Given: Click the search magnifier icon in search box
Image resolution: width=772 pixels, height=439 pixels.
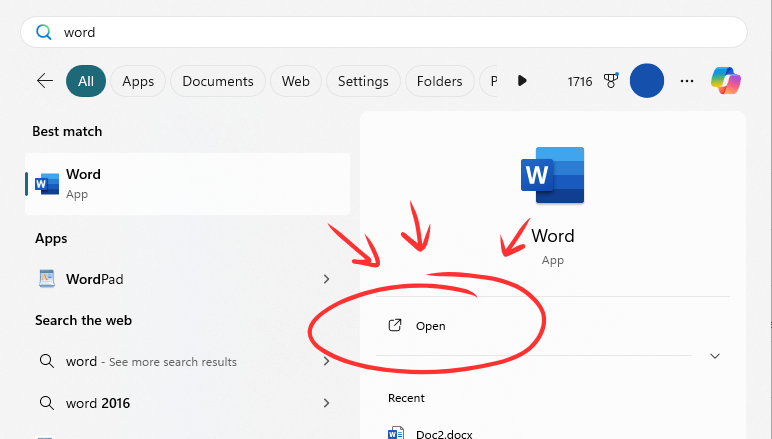Looking at the screenshot, I should (43, 32).
